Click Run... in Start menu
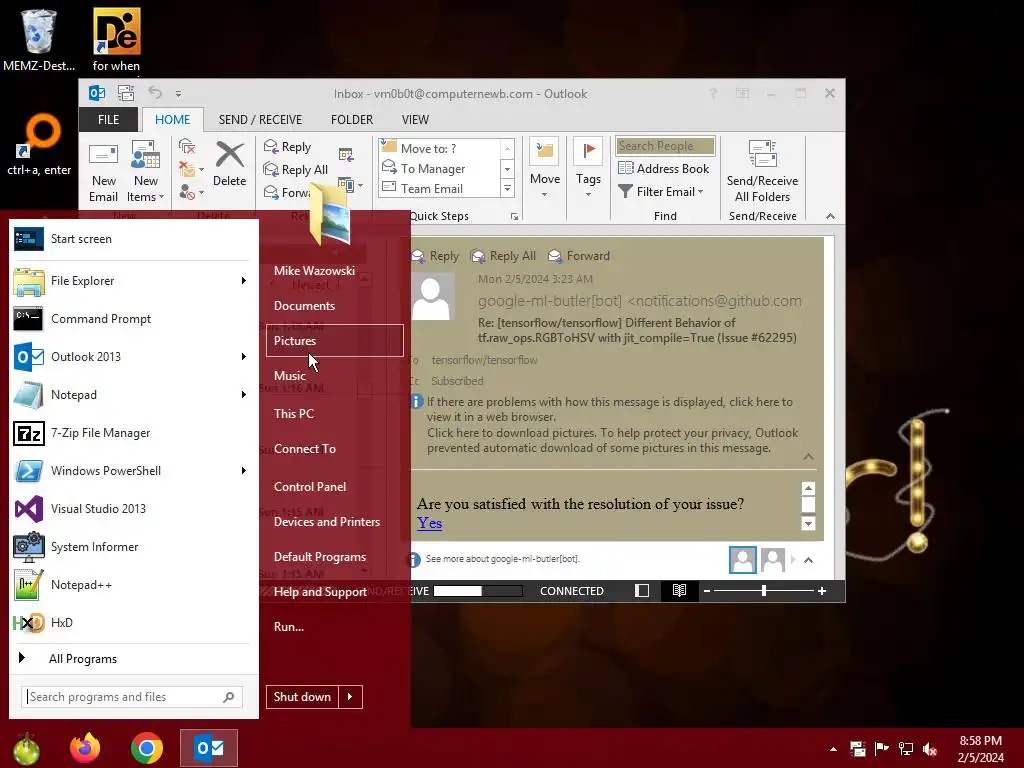Viewport: 1024px width, 768px height. point(289,627)
